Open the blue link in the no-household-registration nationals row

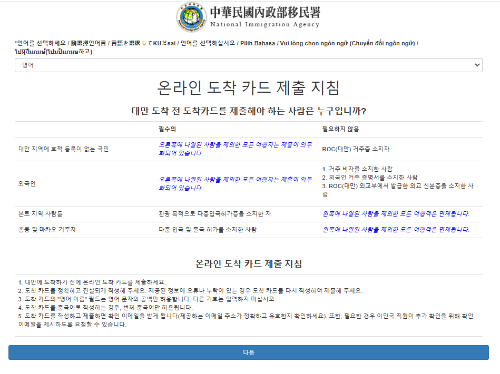(235, 149)
